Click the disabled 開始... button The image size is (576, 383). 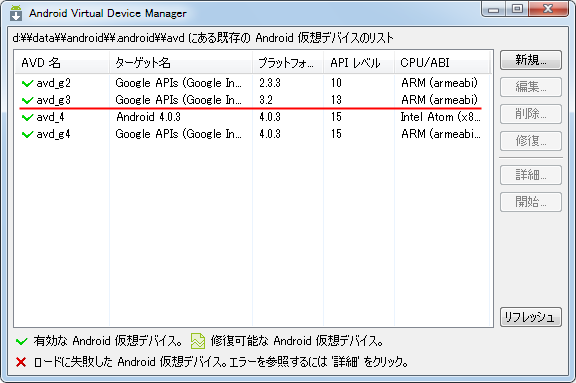tap(530, 202)
